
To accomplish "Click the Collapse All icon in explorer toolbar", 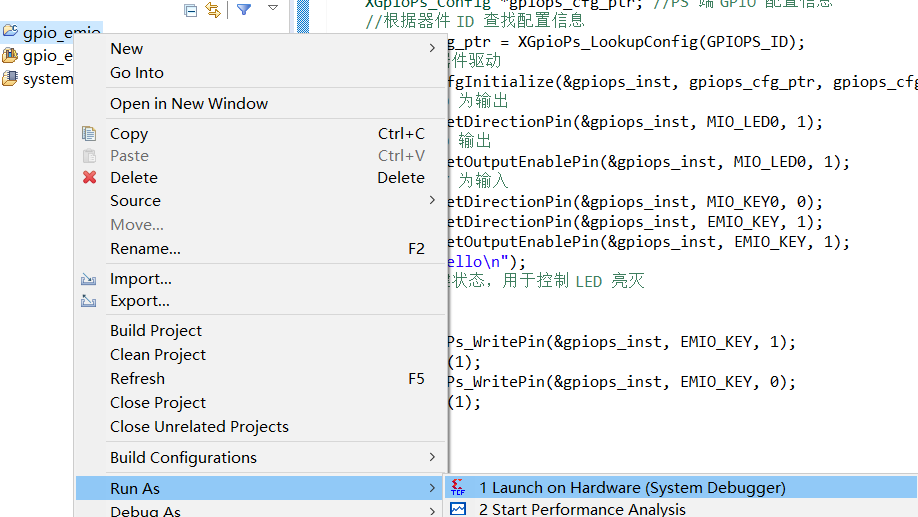I will (190, 10).
